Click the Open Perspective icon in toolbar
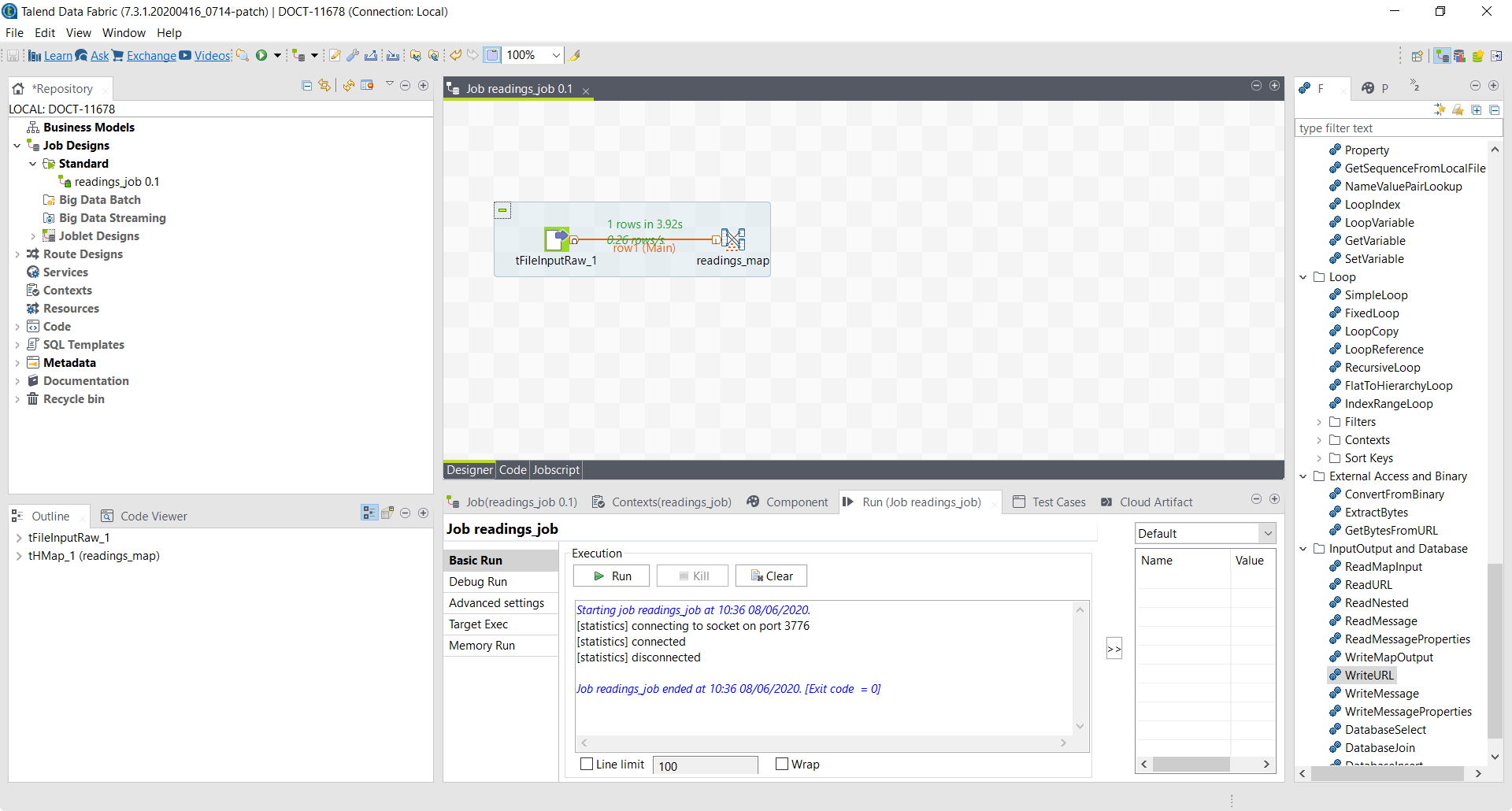 (1417, 56)
